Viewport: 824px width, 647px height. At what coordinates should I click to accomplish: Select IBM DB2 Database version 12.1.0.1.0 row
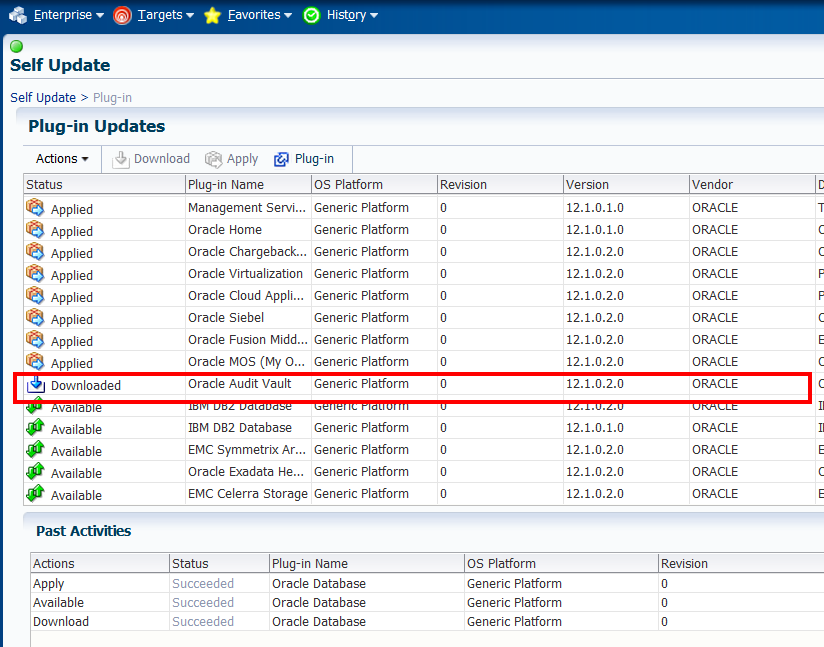[x=424, y=428]
